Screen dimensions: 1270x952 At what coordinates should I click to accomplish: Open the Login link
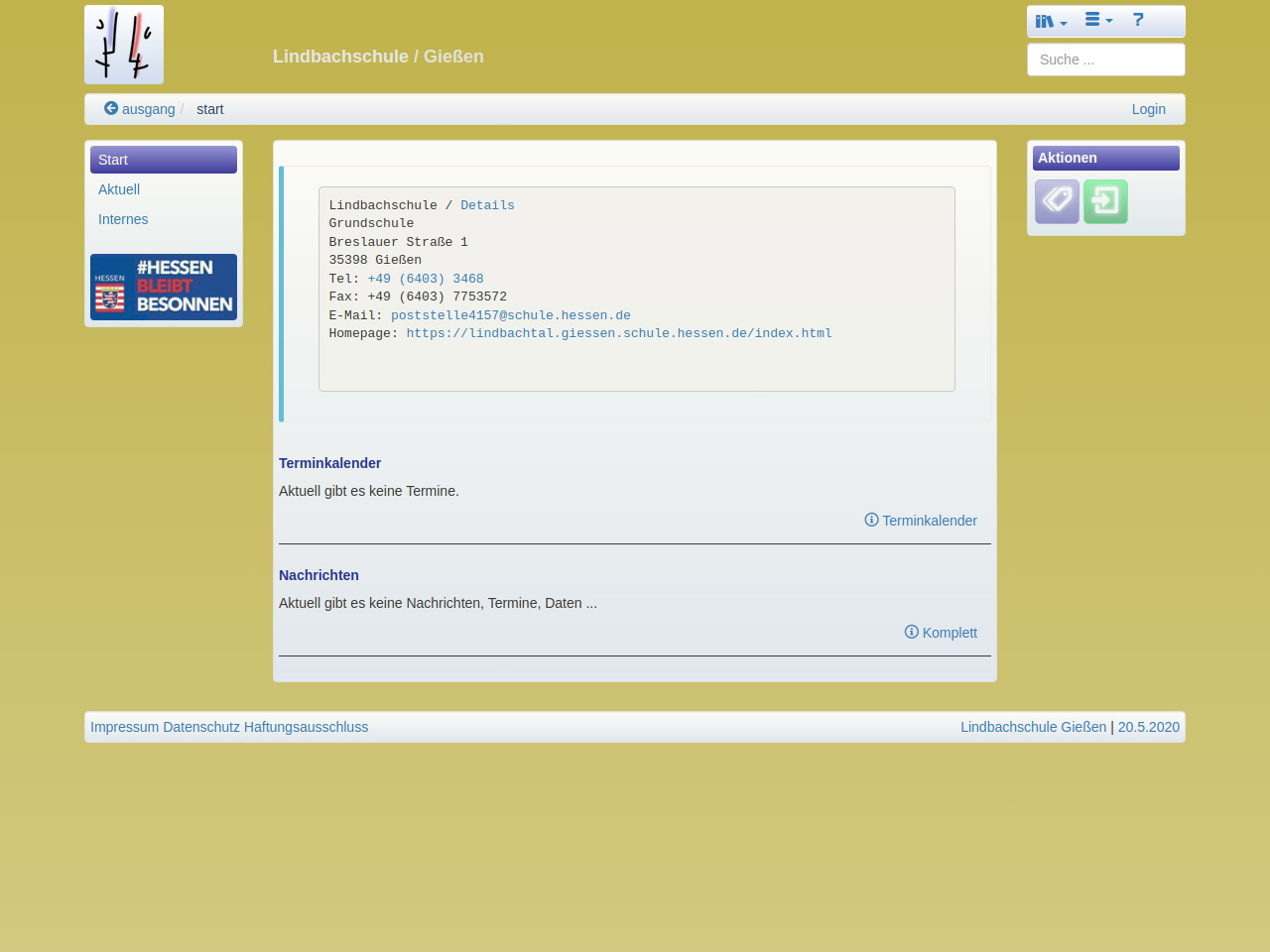click(1148, 109)
